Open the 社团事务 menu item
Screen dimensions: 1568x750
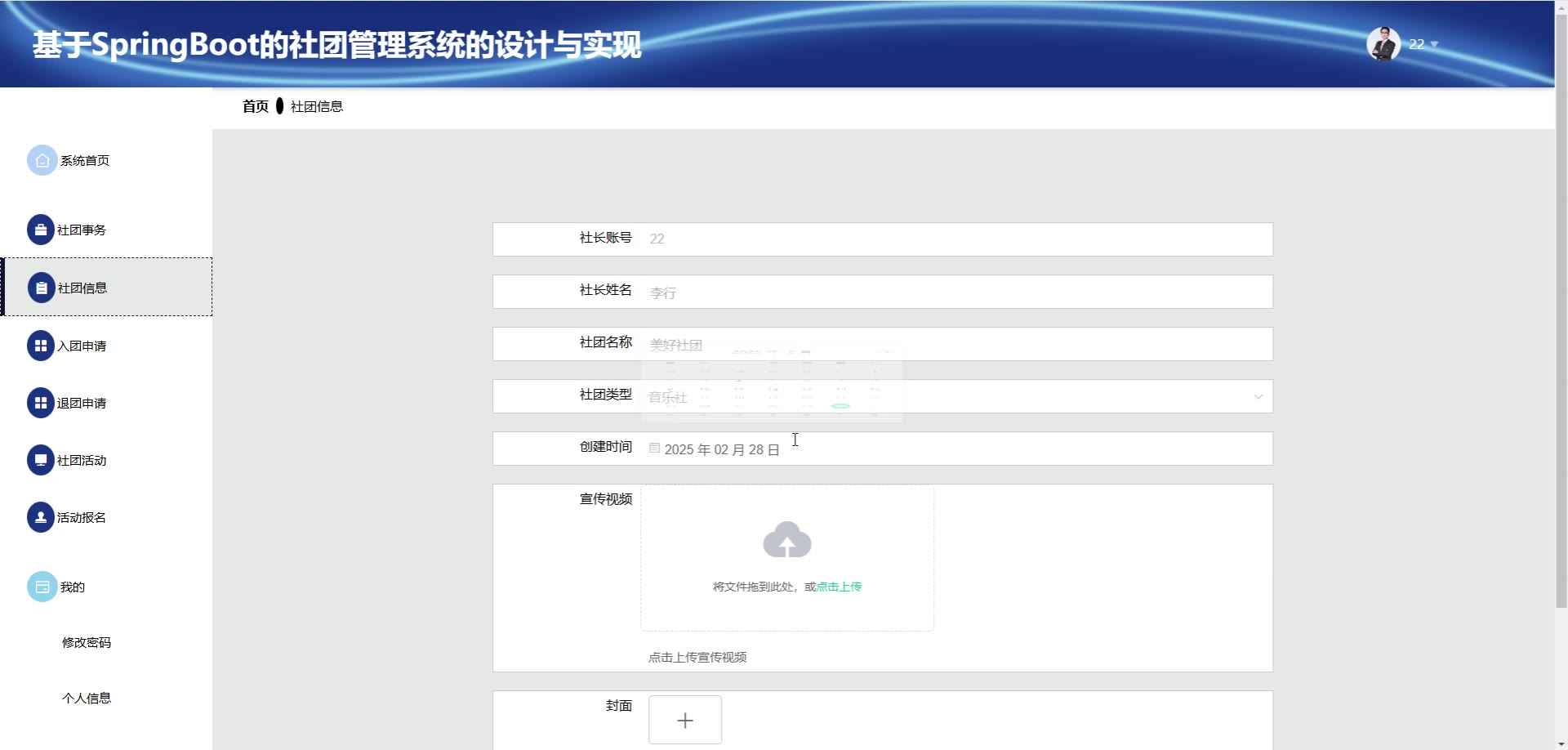pyautogui.click(x=106, y=230)
